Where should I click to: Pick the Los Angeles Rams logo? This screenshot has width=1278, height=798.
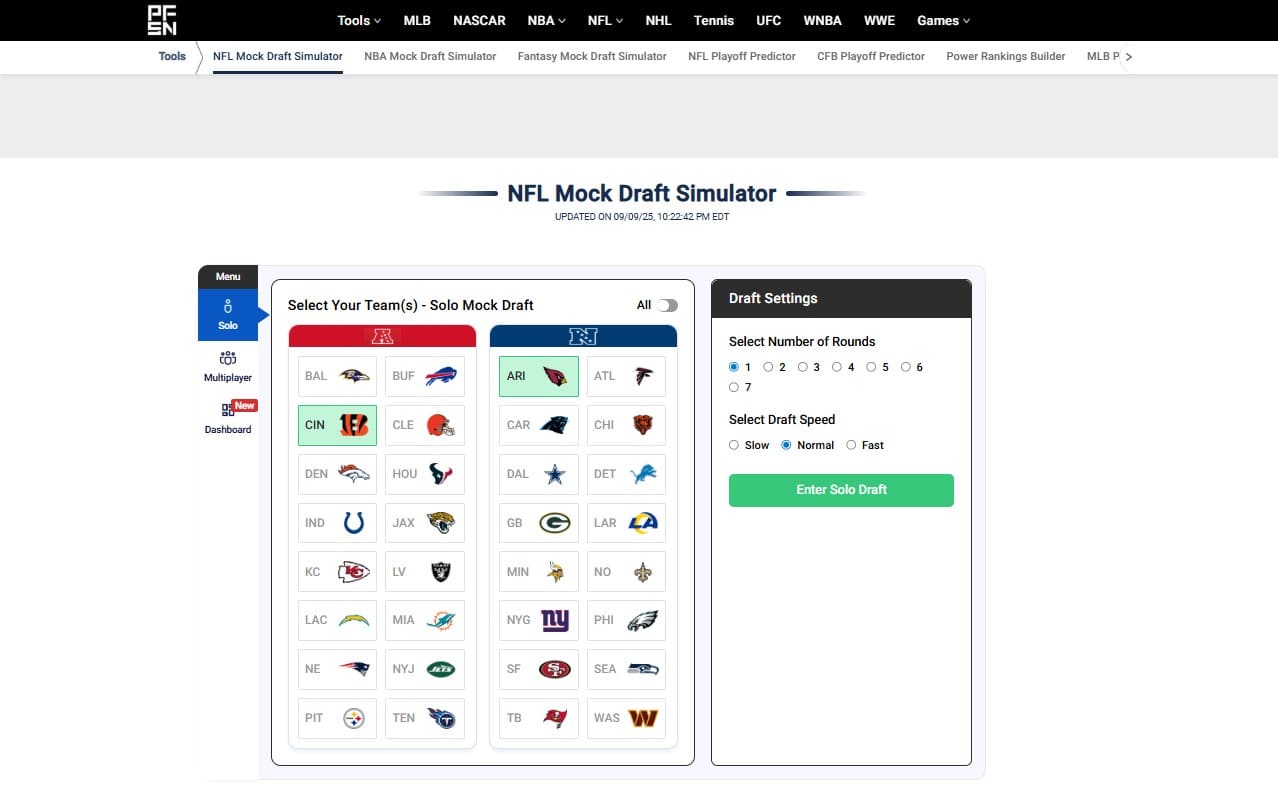point(643,523)
